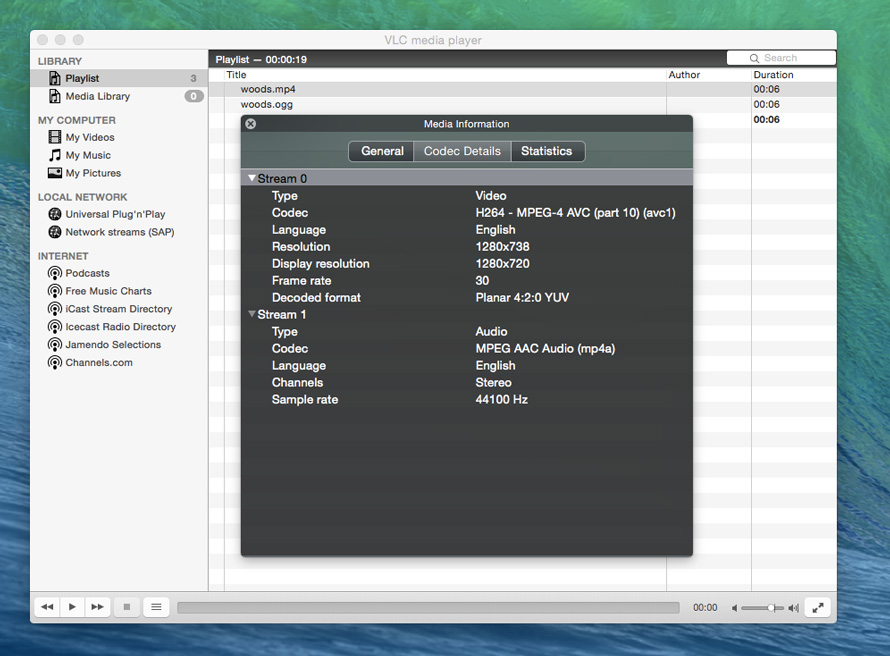
Task: Click the Jamendo Selections icon
Action: click(54, 345)
